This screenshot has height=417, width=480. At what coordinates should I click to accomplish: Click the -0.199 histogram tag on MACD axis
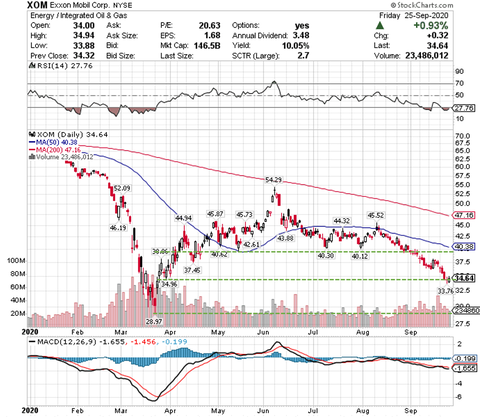(464, 359)
